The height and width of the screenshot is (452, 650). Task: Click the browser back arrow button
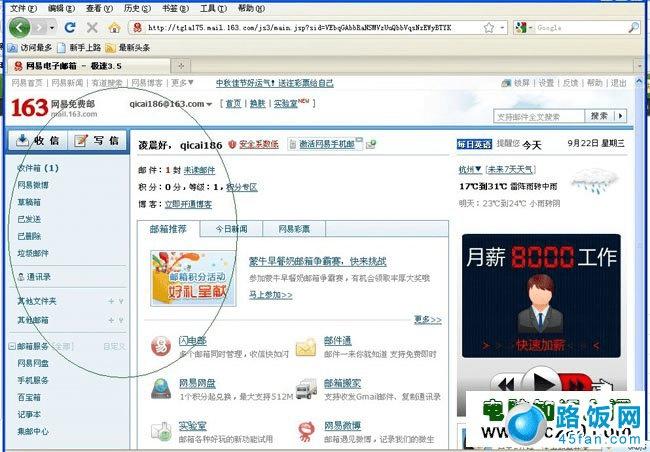19,27
